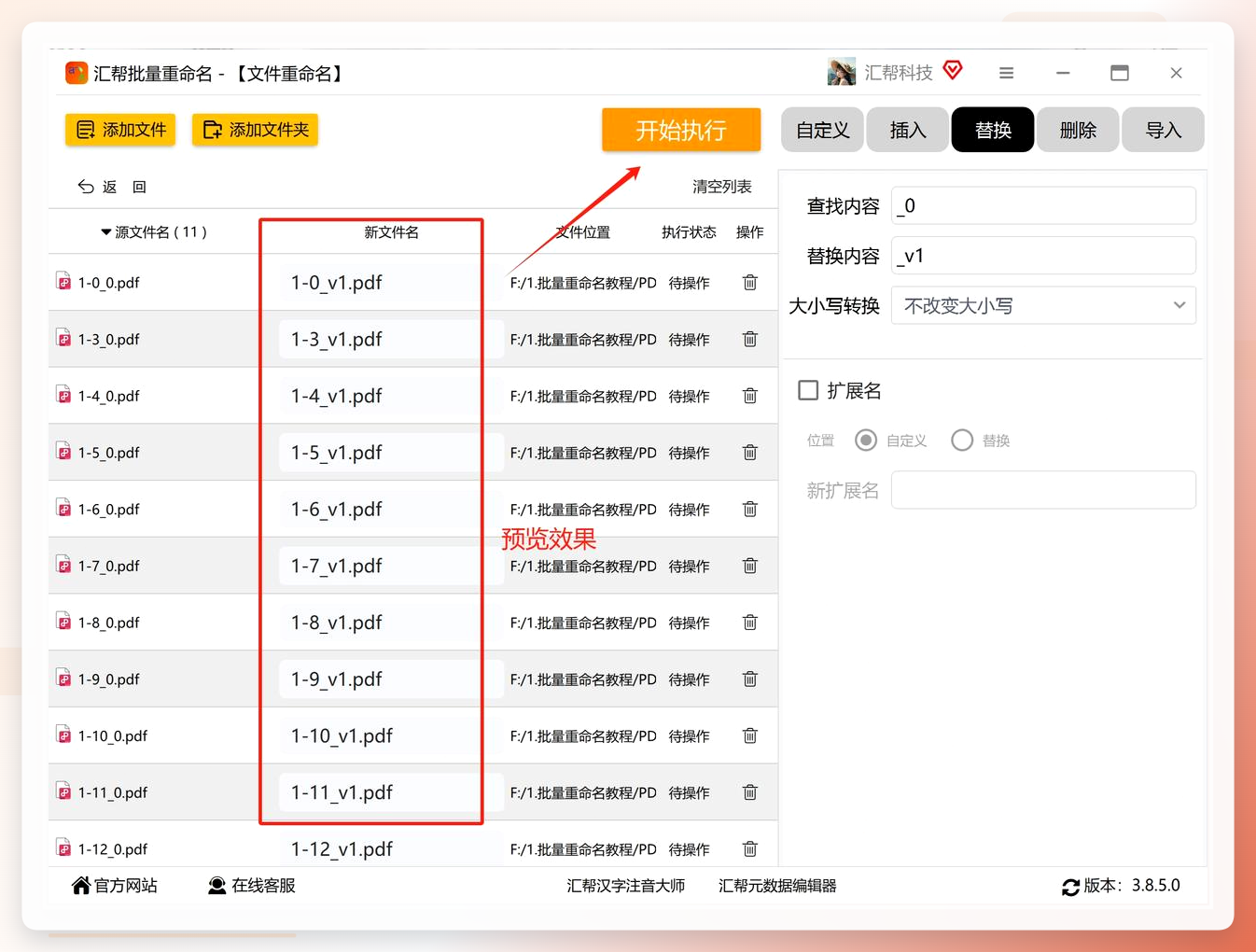This screenshot has width=1256, height=952.
Task: Delete the 1-3_0.pdf row with trash icon
Action: pyautogui.click(x=749, y=339)
